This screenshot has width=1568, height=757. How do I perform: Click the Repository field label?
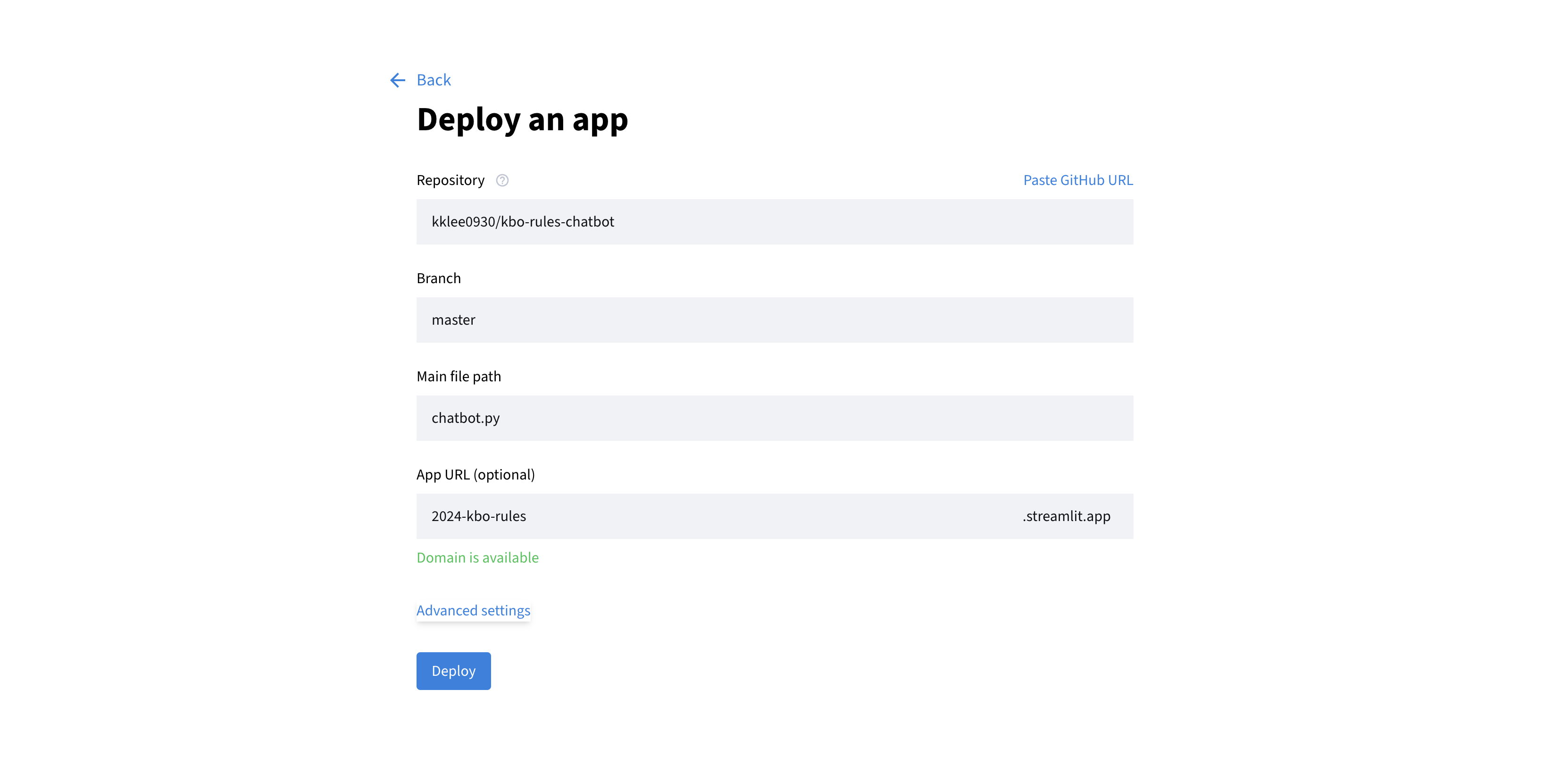click(450, 180)
